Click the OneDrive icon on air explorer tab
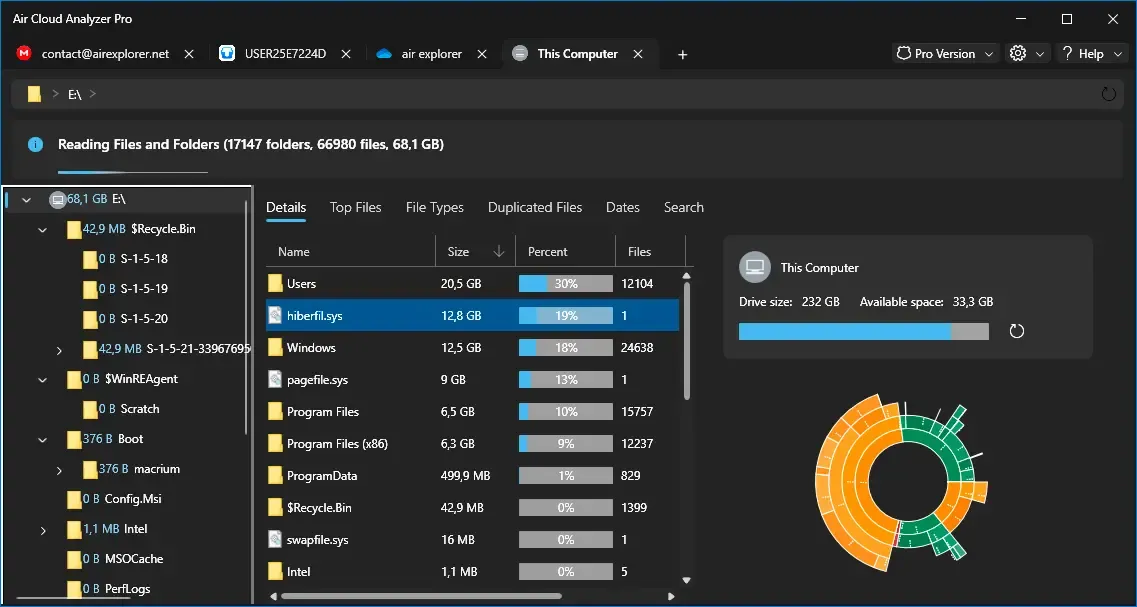Viewport: 1137px width, 607px height. pos(384,54)
